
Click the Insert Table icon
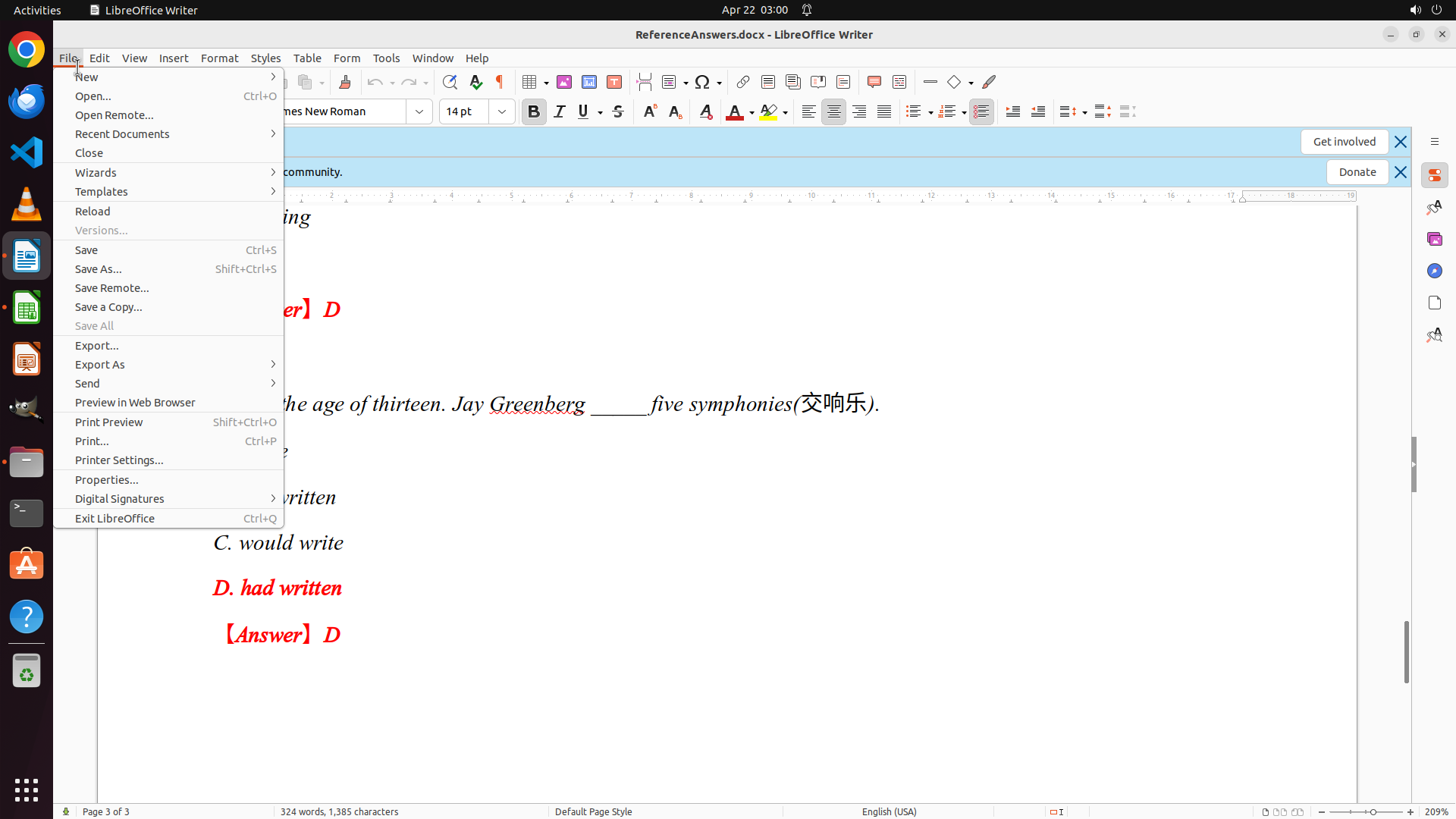click(530, 82)
